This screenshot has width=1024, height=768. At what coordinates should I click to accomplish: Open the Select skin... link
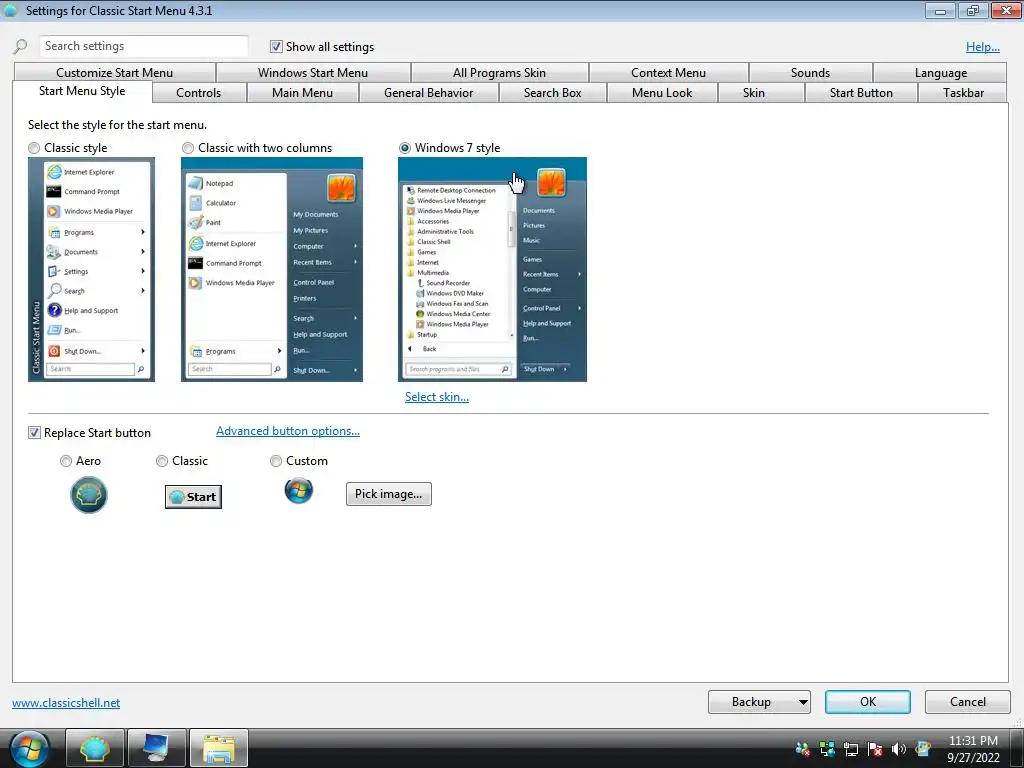437,397
